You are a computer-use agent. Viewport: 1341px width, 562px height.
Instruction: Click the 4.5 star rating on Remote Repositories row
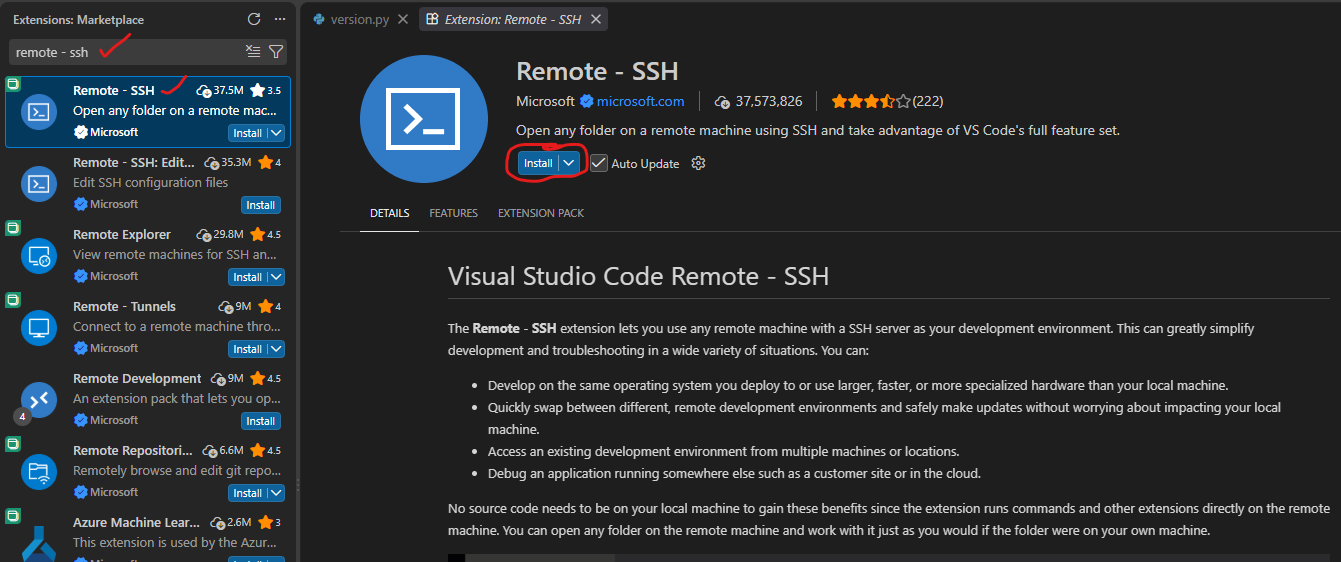click(265, 450)
